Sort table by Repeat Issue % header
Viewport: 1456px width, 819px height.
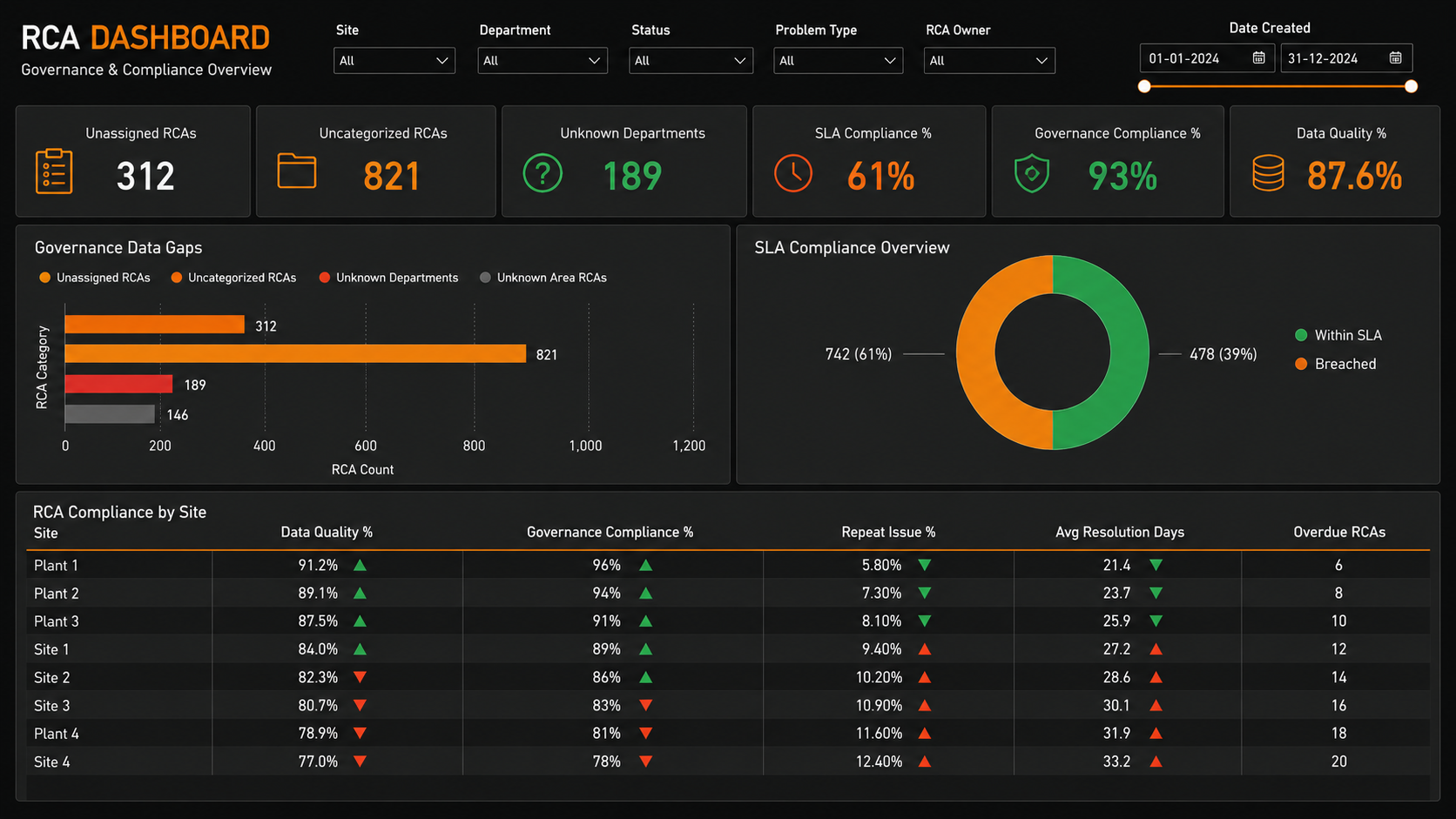click(888, 532)
